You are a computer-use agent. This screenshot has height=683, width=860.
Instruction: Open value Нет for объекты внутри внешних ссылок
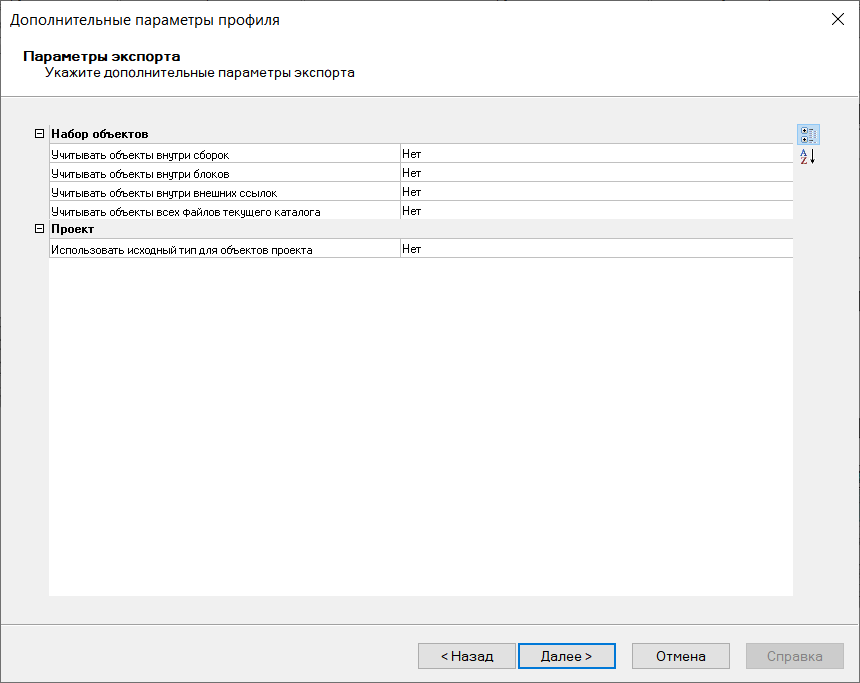click(596, 192)
